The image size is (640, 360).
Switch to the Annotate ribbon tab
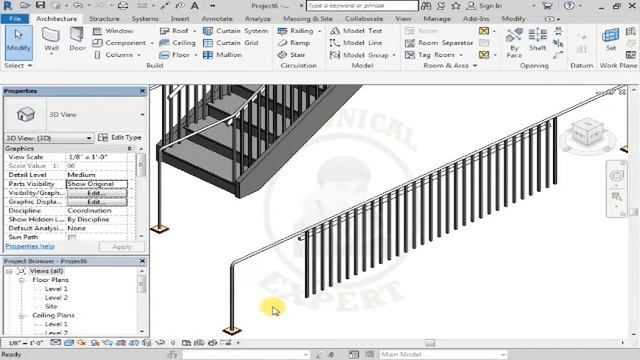pyautogui.click(x=217, y=19)
